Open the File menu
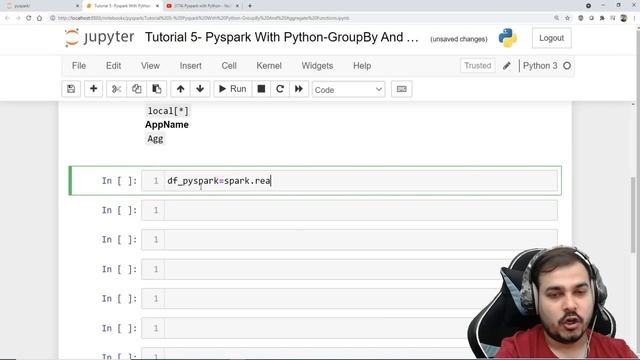The image size is (640, 360). click(x=79, y=66)
